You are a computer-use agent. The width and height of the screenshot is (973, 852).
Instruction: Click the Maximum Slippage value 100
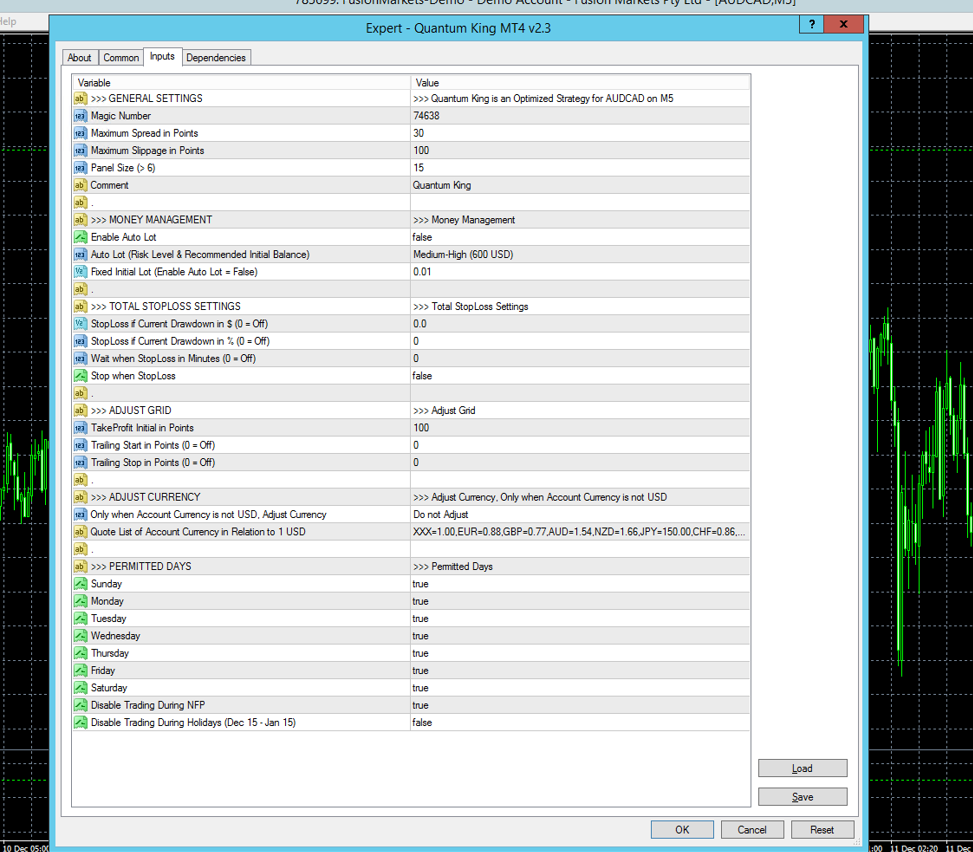pyautogui.click(x=421, y=151)
